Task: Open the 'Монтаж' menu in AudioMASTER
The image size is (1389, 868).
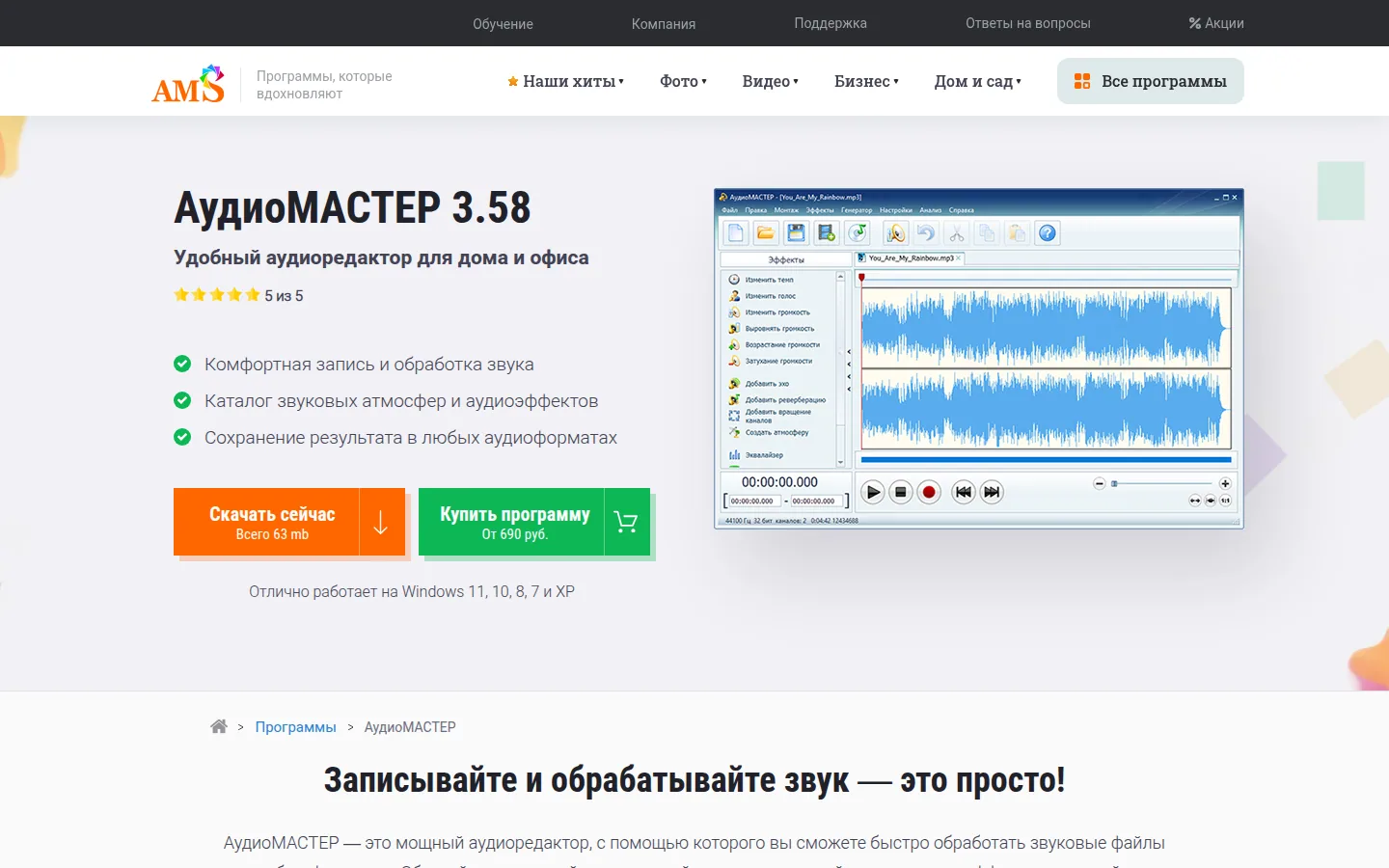Action: [786, 210]
